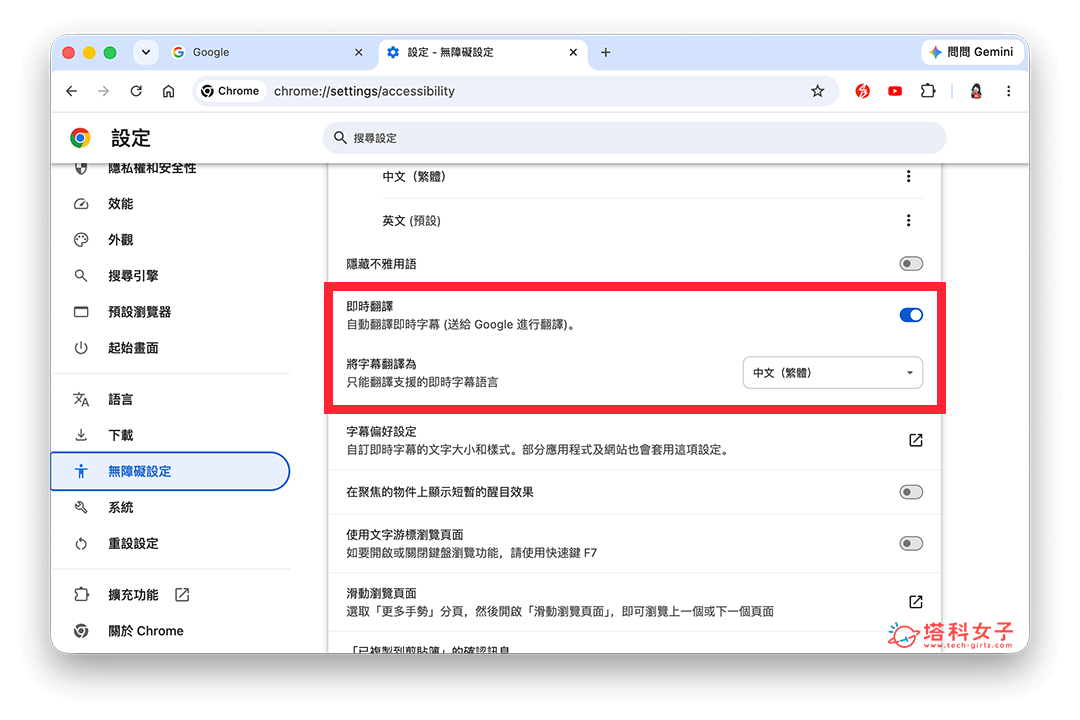
Task: Open the YouTube extension icon
Action: [895, 91]
